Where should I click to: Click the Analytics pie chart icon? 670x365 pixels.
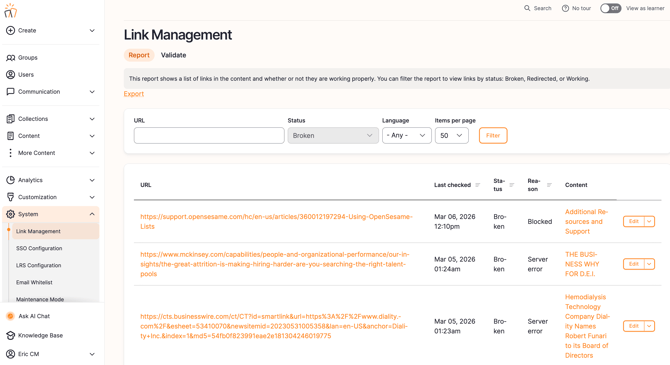click(10, 180)
